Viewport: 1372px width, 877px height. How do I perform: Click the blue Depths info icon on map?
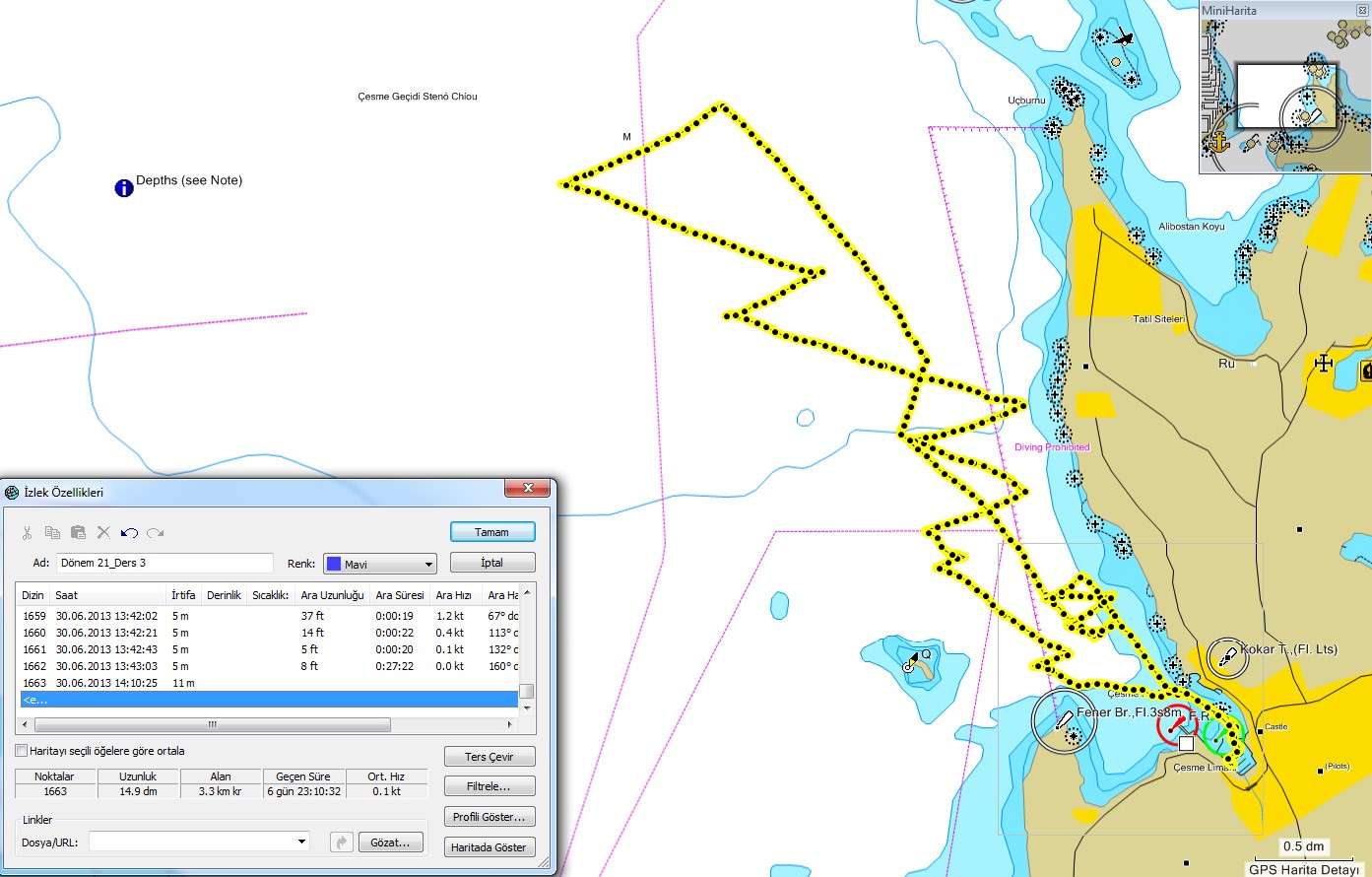coord(124,187)
